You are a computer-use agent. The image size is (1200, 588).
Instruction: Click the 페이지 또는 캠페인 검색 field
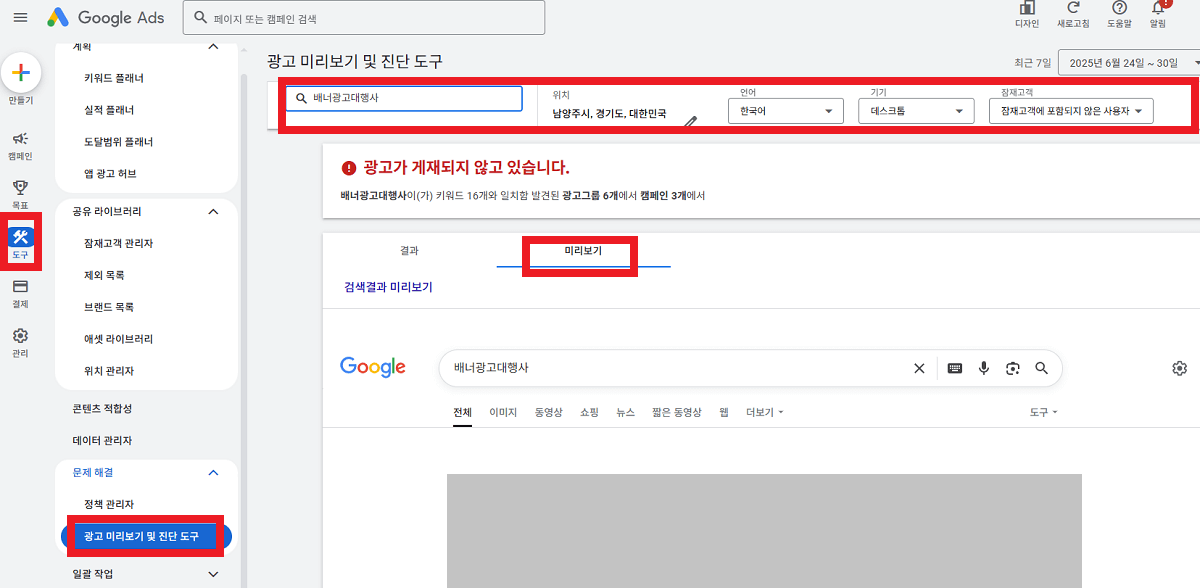[363, 17]
